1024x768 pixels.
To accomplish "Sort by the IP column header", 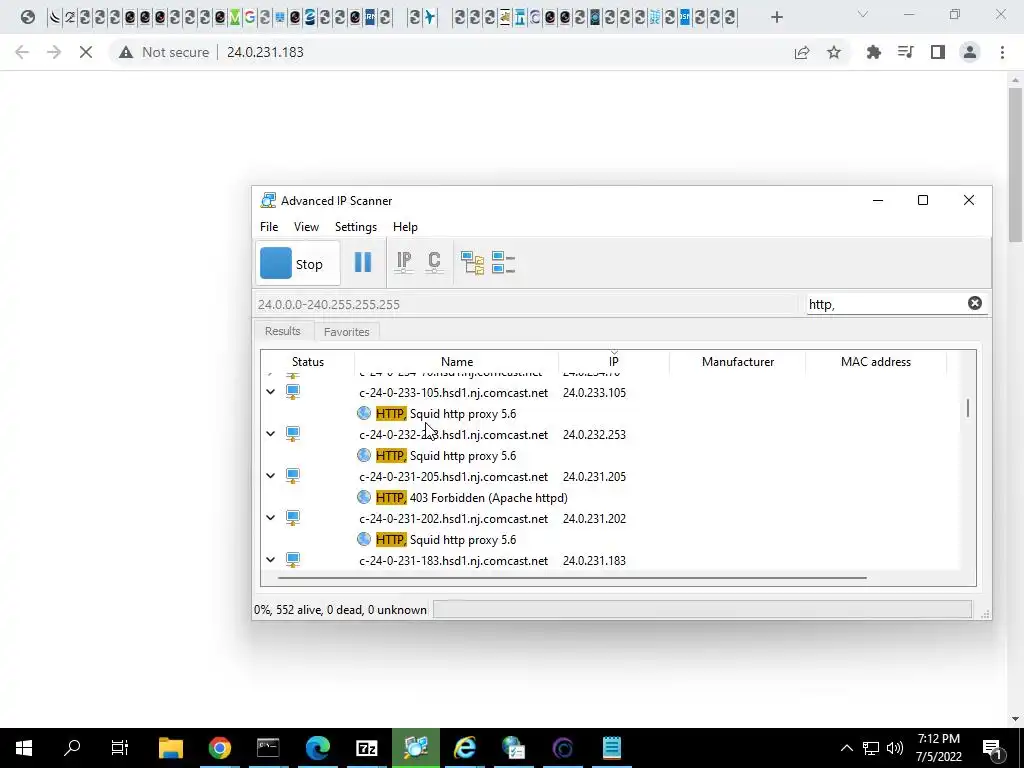I will (x=613, y=362).
